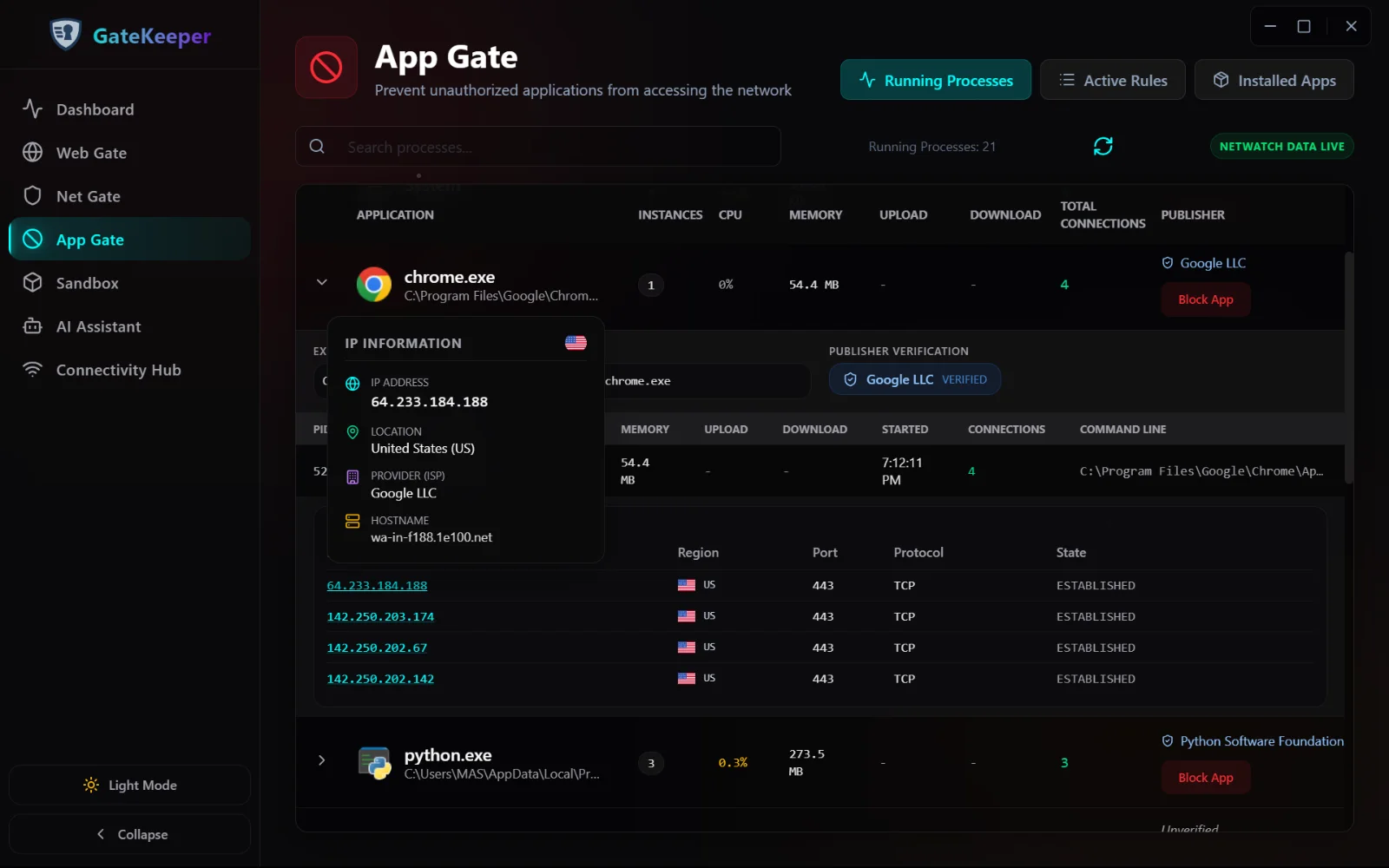Switch to the Running Processes tab
Screen dimensions: 1389x868
tap(936, 80)
